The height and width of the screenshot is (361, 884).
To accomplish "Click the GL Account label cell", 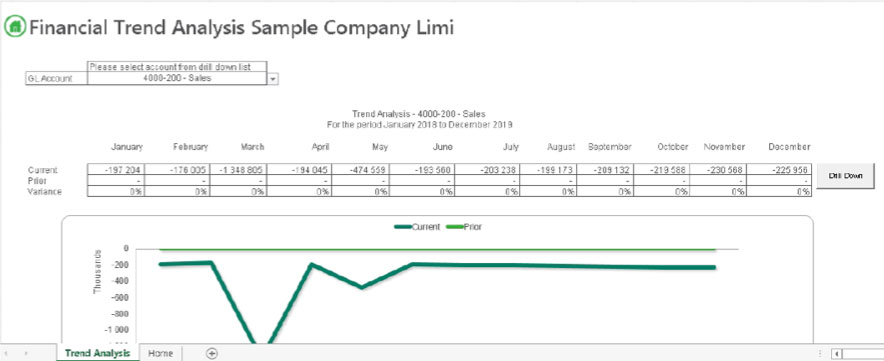I will 57,78.
